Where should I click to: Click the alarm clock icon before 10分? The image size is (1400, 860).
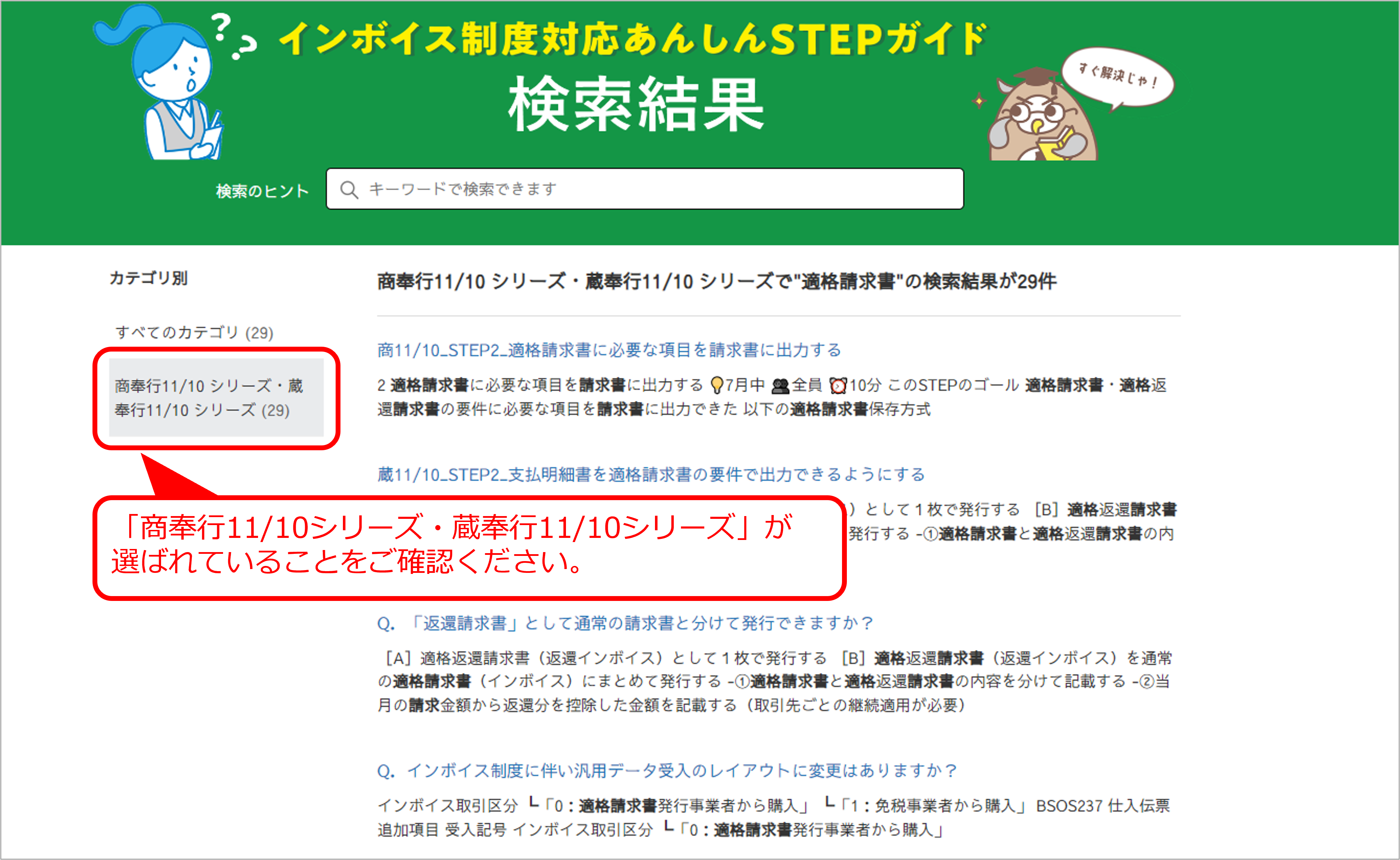click(838, 385)
